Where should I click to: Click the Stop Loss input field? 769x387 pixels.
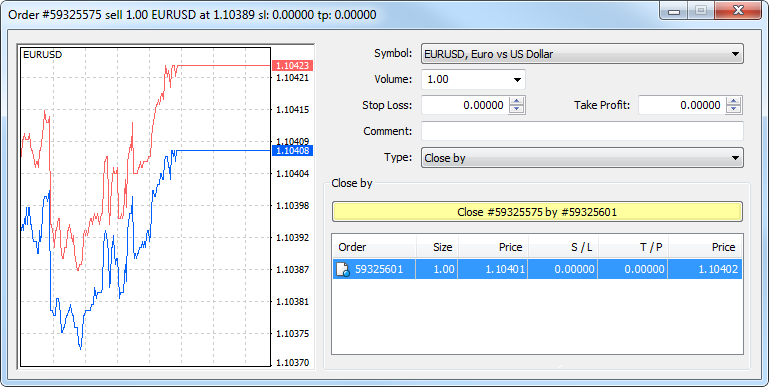pos(465,105)
